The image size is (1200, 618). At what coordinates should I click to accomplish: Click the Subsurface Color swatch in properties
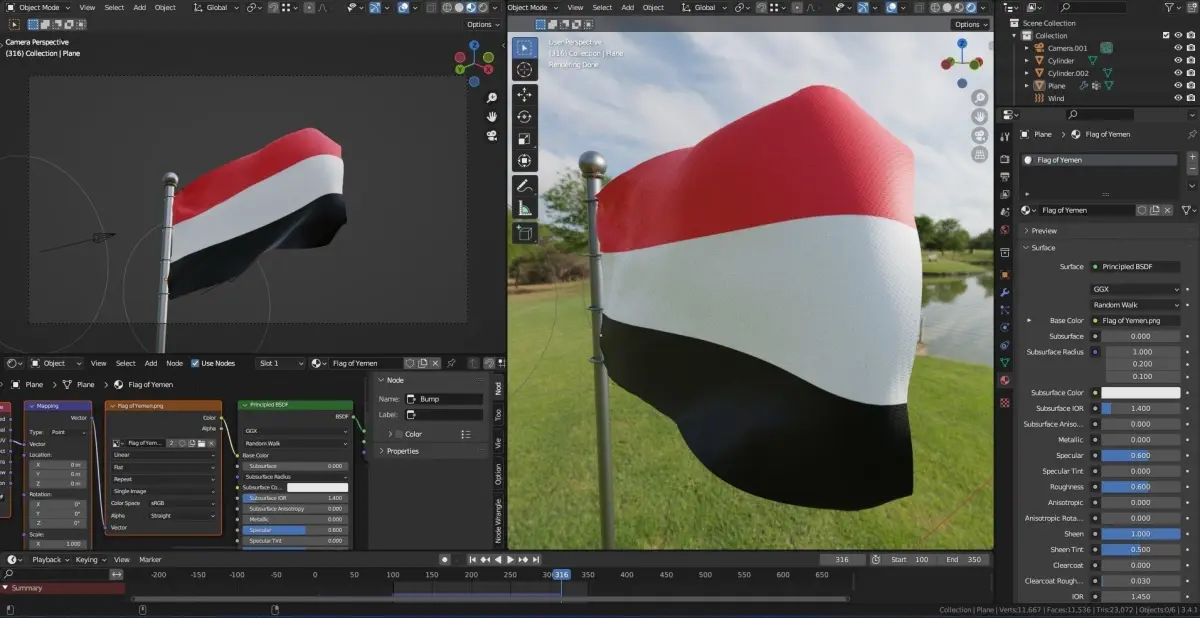(1141, 393)
